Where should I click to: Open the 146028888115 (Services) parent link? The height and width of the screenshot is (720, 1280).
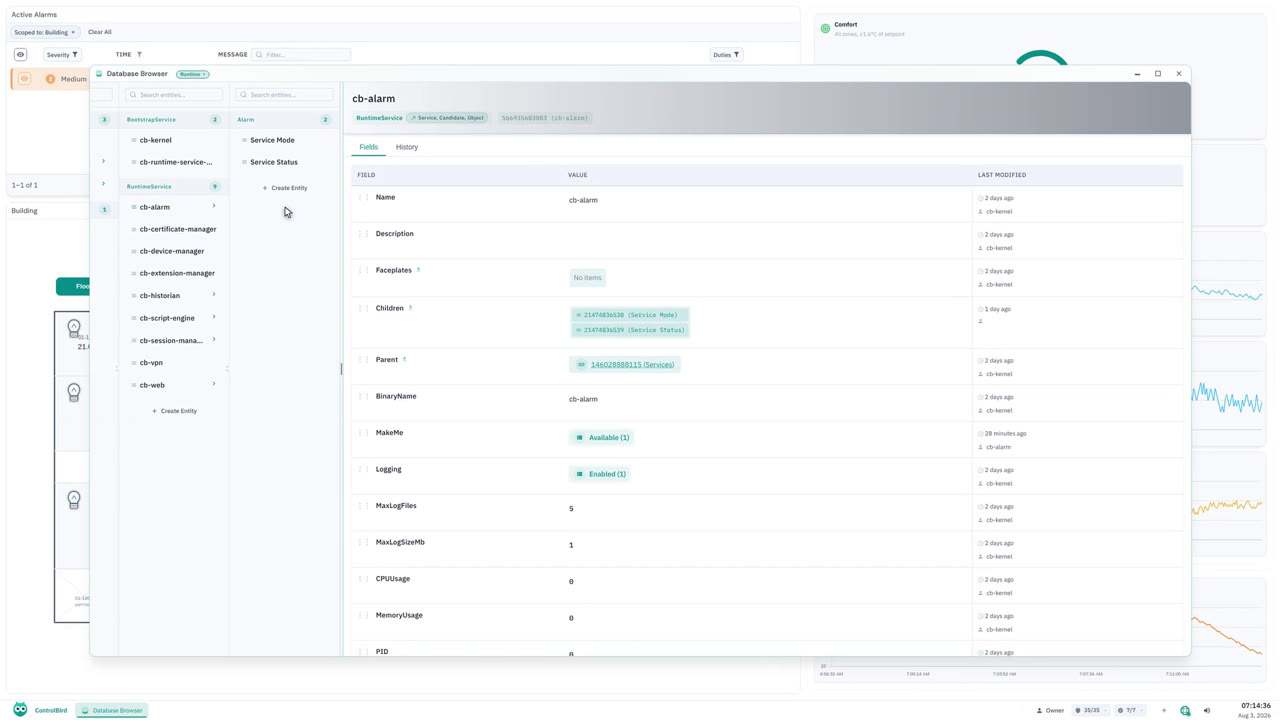pyautogui.click(x=632, y=365)
